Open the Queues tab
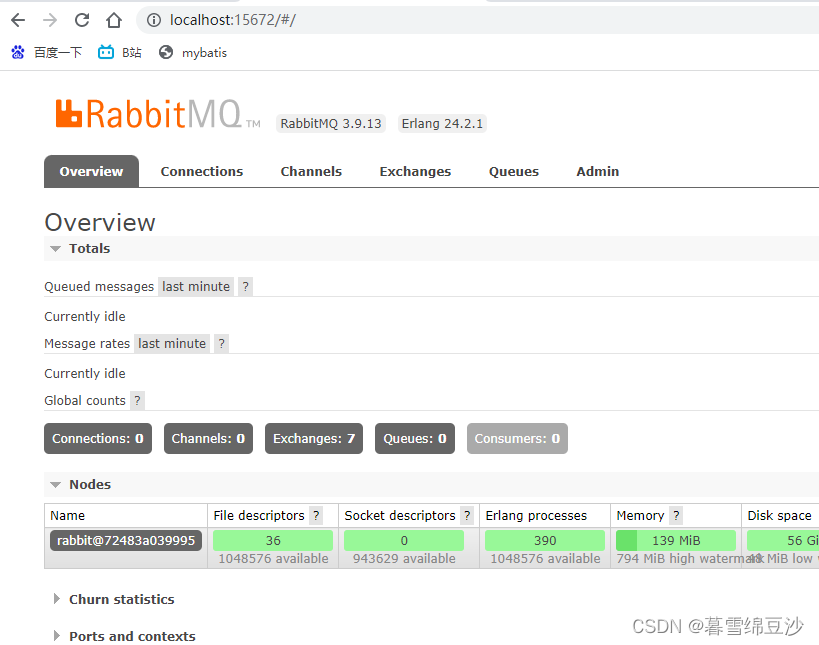The width and height of the screenshot is (819, 645). pyautogui.click(x=513, y=171)
